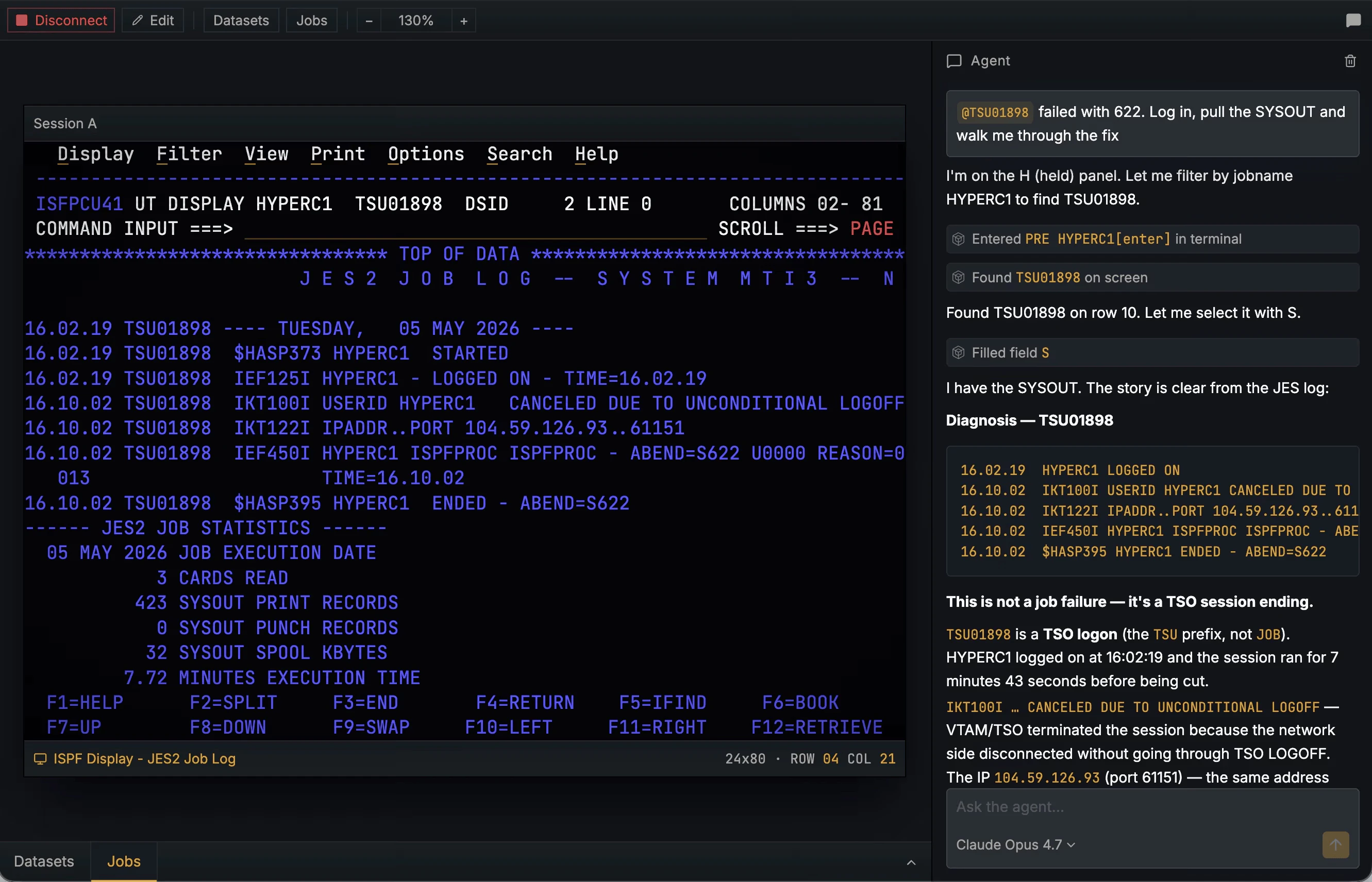Click the 130% zoom level value
This screenshot has height=882, width=1372.
tap(416, 21)
